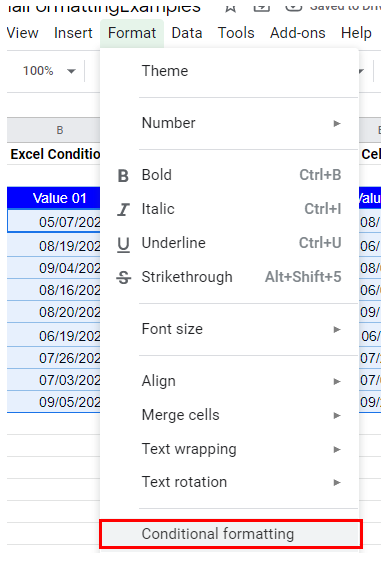Expand the Merge cells submenu
The height and width of the screenshot is (562, 381).
229,415
